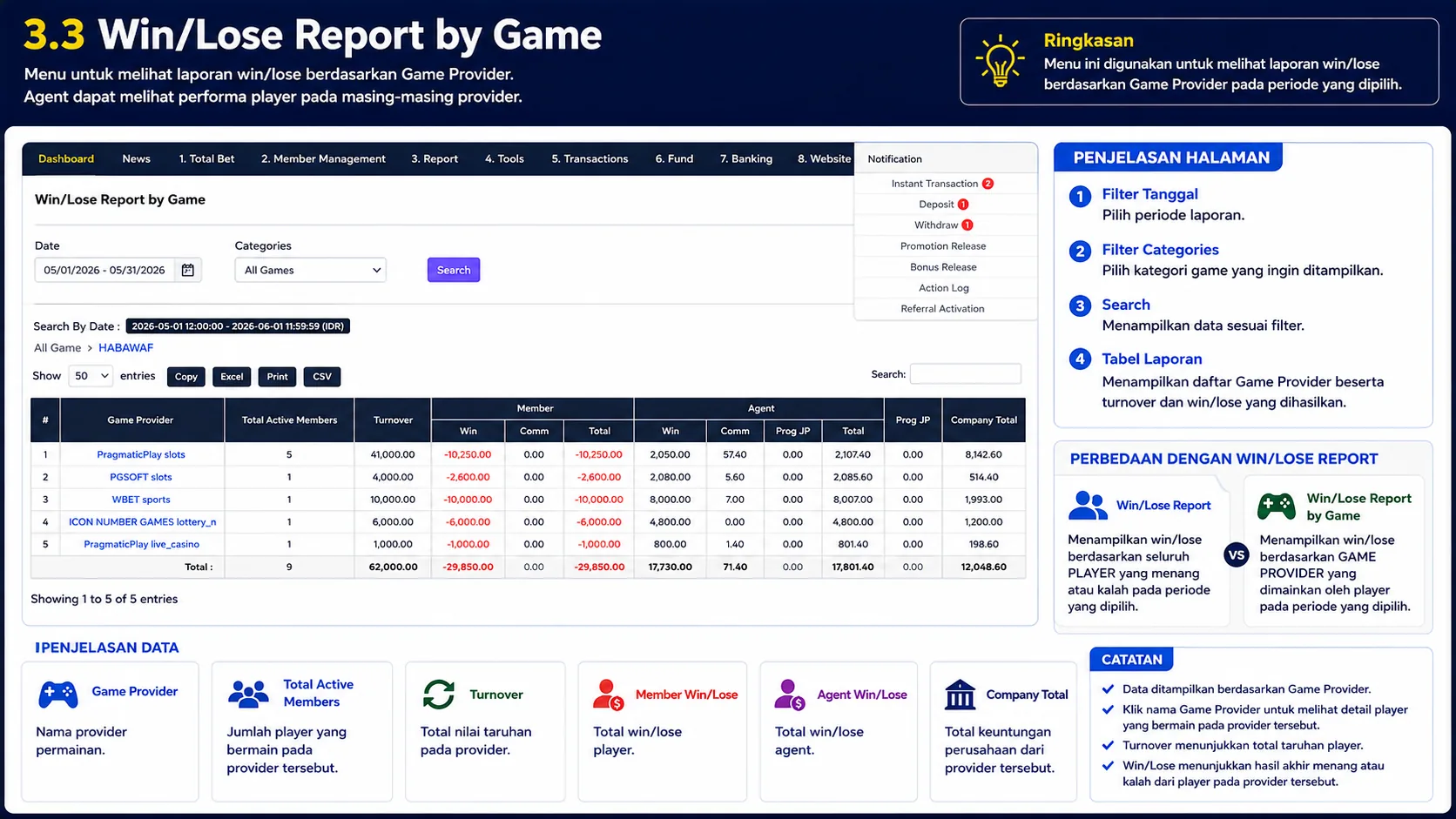The image size is (1456, 819).
Task: Click the CSV export button
Action: pos(322,377)
